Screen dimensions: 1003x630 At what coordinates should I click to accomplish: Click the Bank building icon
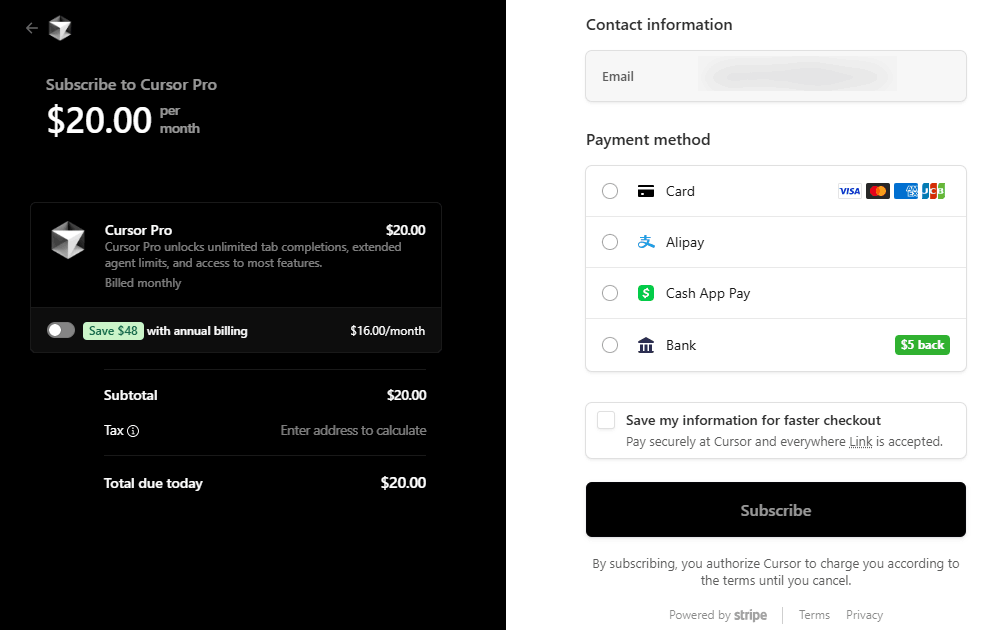coord(646,345)
